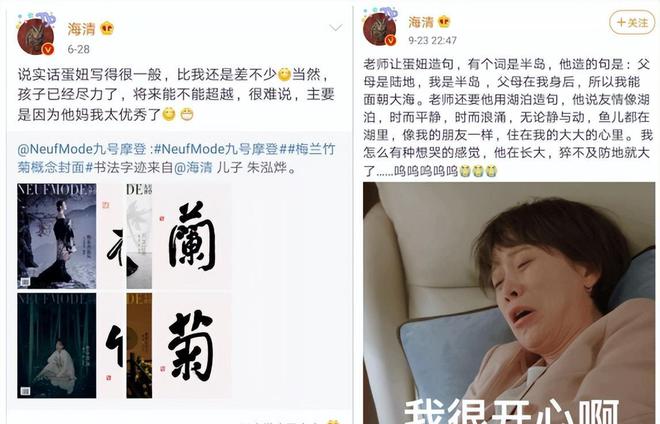Screen dimensions: 660x424
Task: Tap the orange verified V badge on right avatar
Action: pyautogui.click(x=391, y=40)
